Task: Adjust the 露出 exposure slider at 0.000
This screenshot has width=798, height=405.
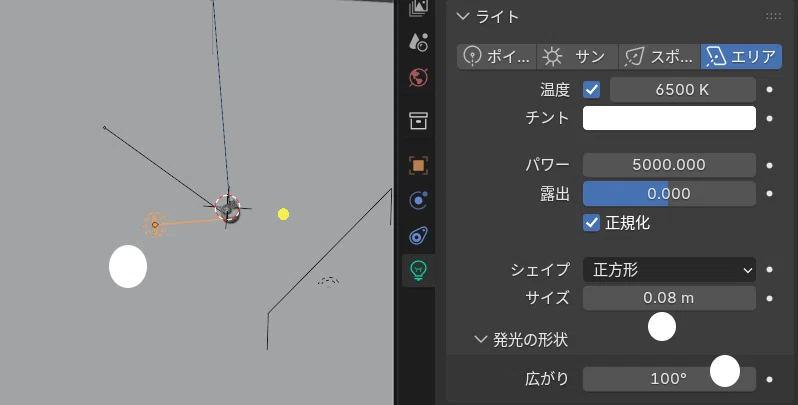Action: [669, 194]
